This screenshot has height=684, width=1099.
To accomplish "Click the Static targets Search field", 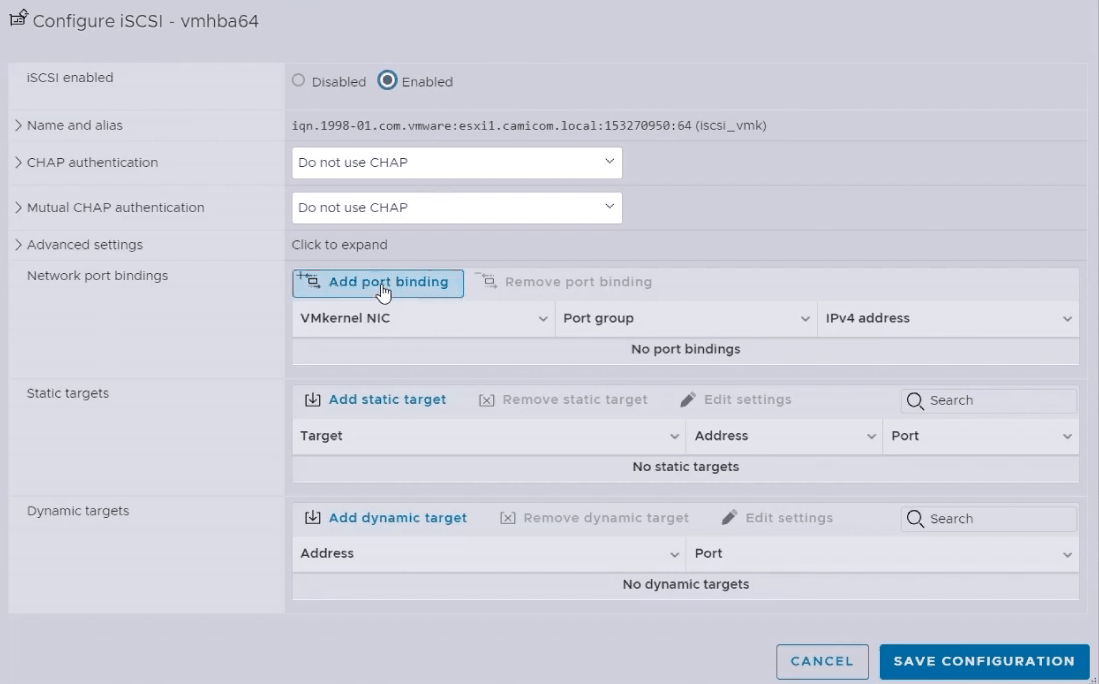I will pyautogui.click(x=988, y=400).
